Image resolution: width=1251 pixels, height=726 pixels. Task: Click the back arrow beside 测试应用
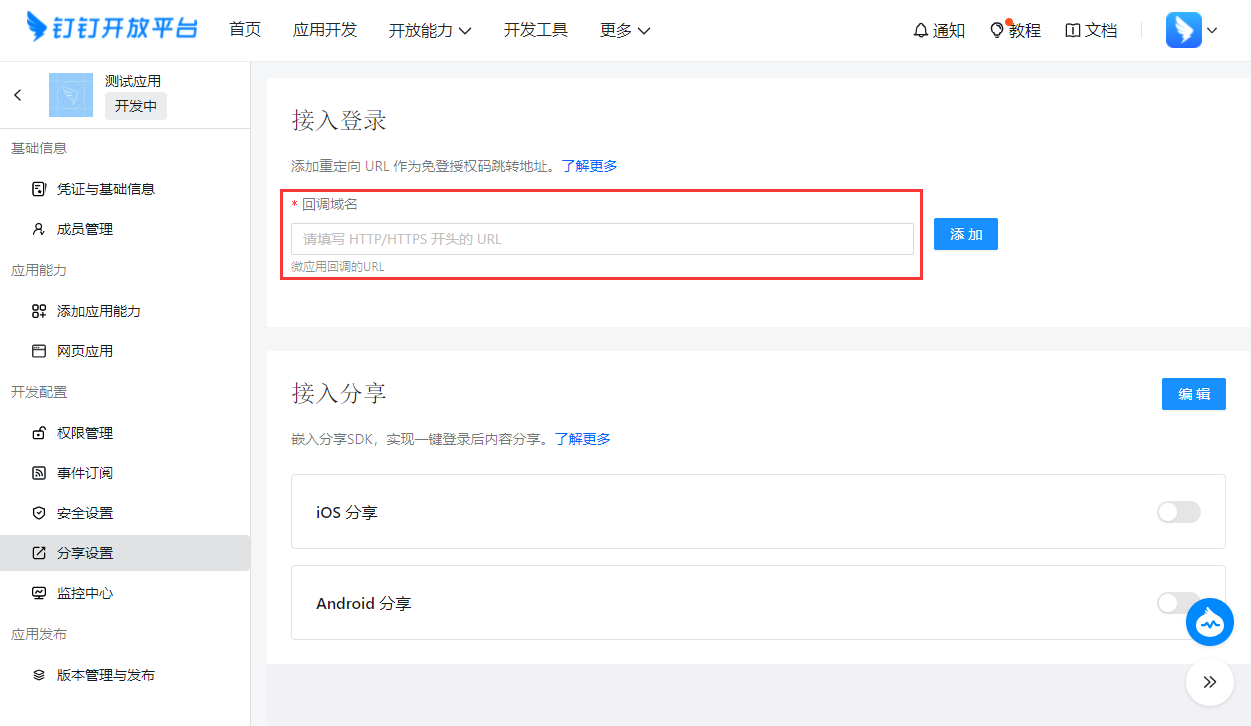(18, 95)
